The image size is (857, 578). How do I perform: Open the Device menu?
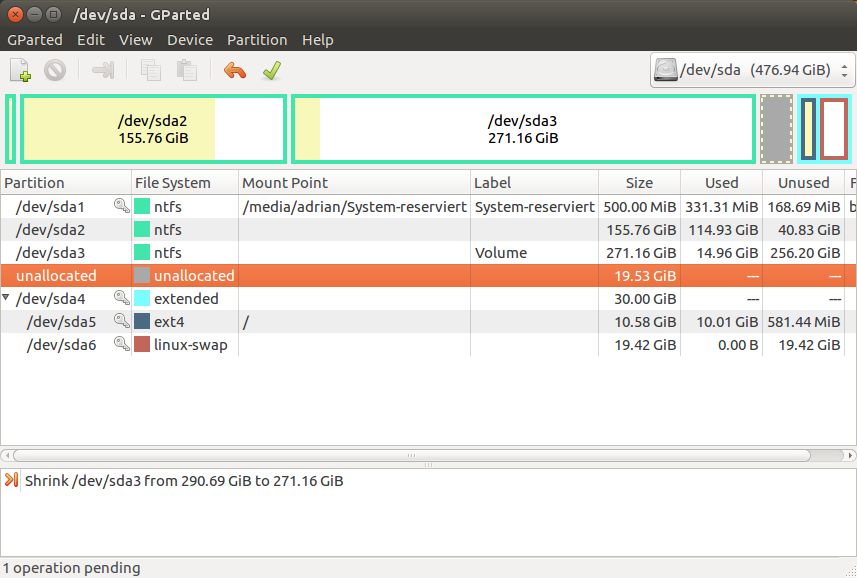tap(190, 40)
